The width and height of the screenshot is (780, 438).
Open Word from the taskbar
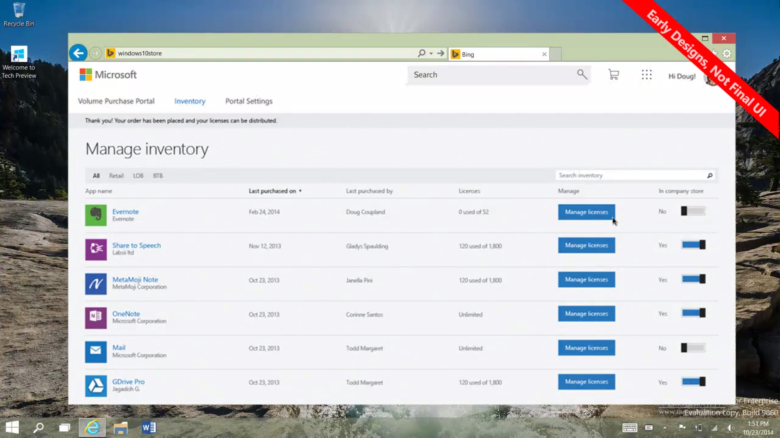149,427
